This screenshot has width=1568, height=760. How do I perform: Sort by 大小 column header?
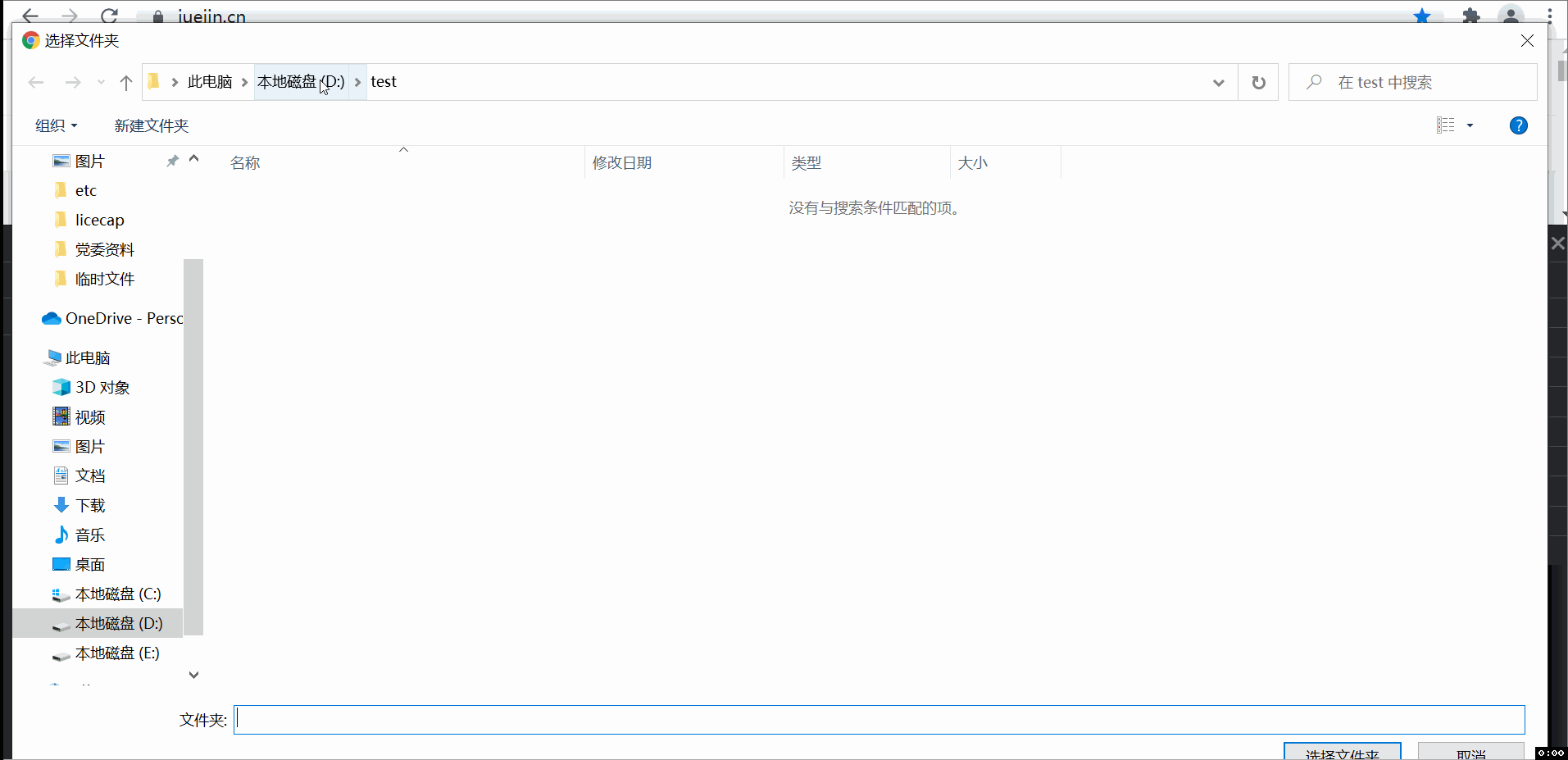973,163
